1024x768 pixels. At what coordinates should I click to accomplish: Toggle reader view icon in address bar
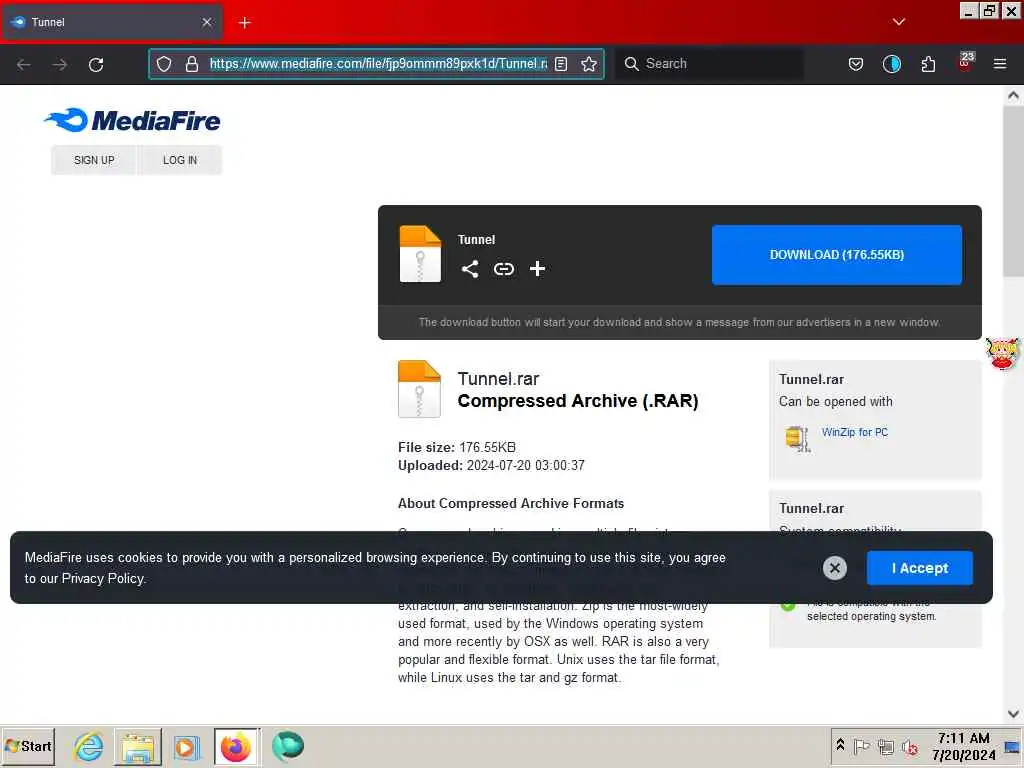coord(561,64)
